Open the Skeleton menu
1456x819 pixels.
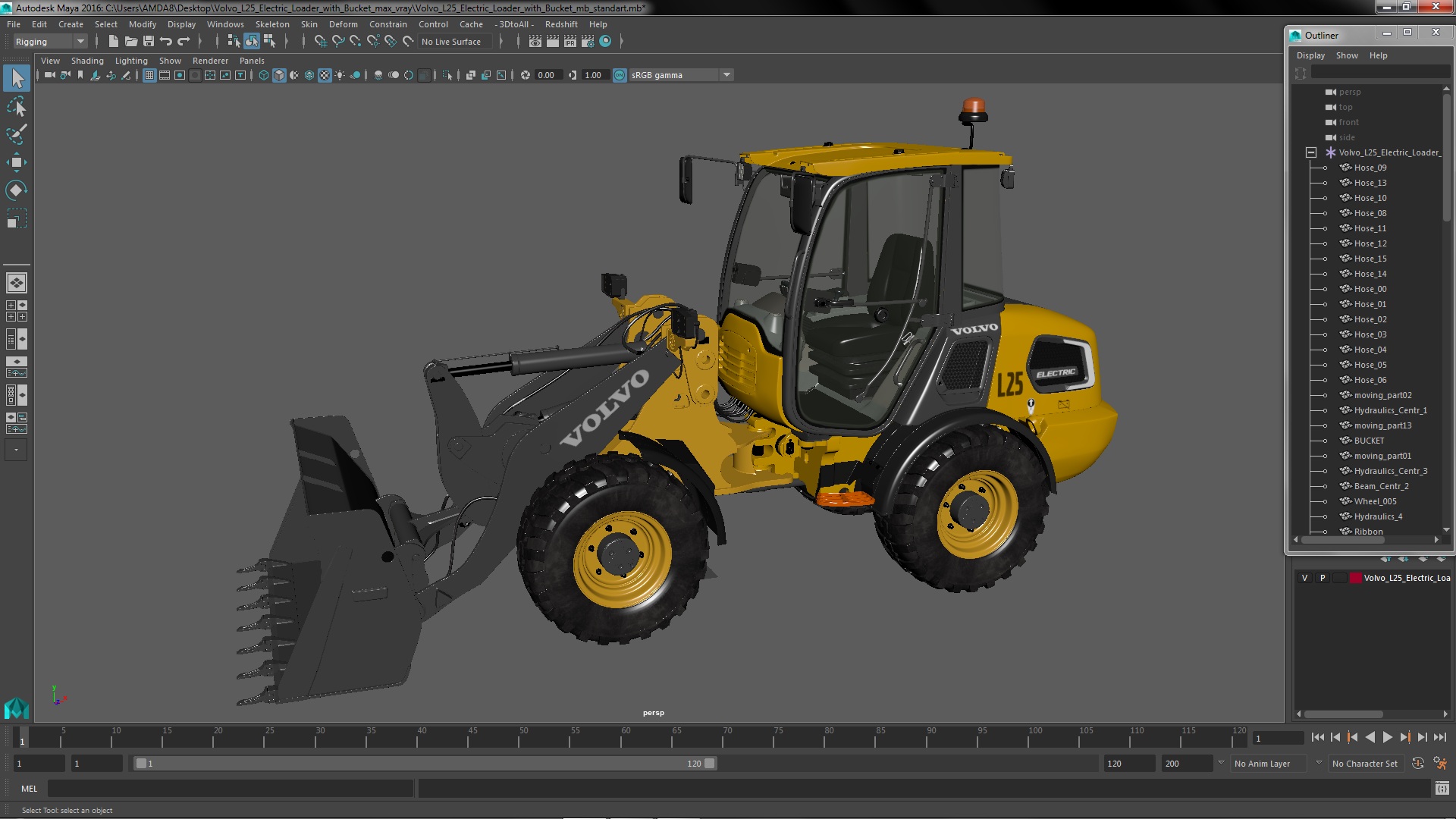272,24
